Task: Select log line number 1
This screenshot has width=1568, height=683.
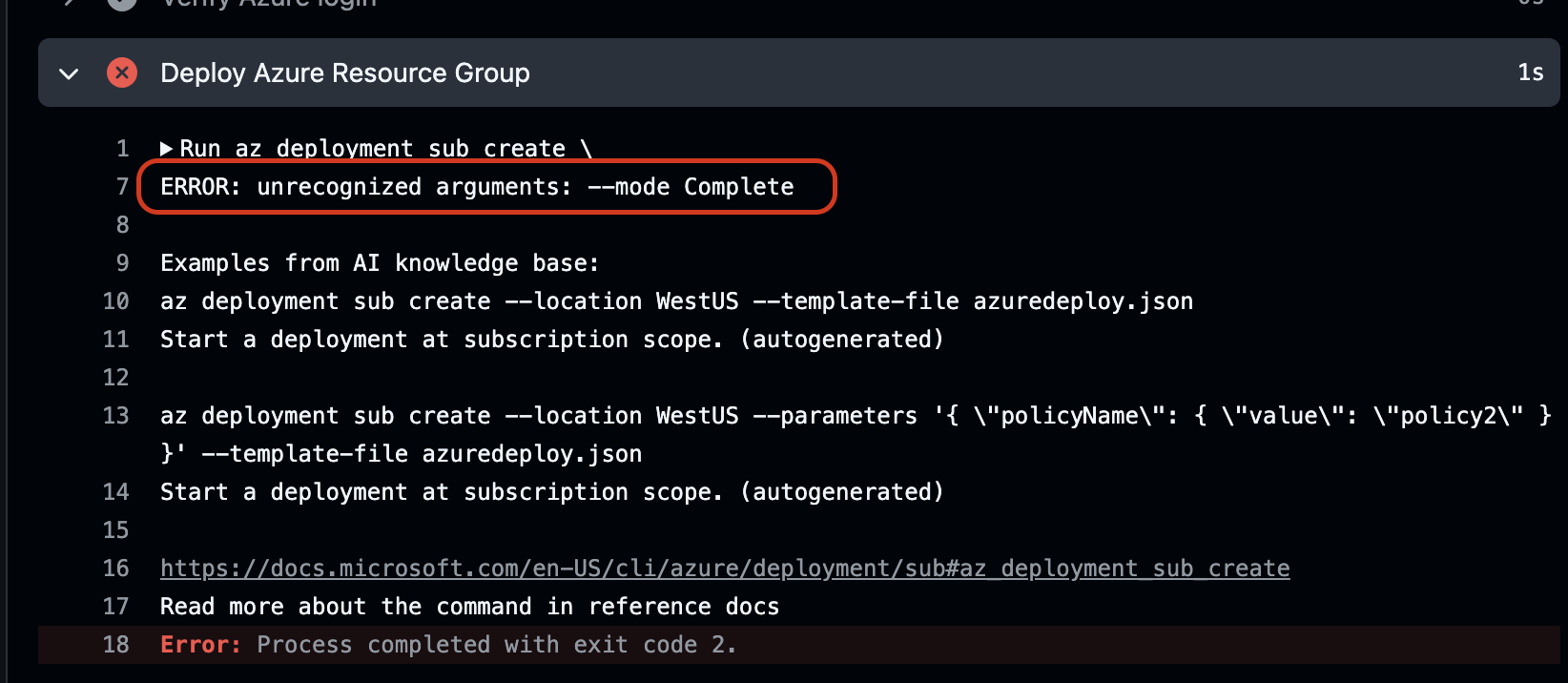Action: [x=122, y=149]
